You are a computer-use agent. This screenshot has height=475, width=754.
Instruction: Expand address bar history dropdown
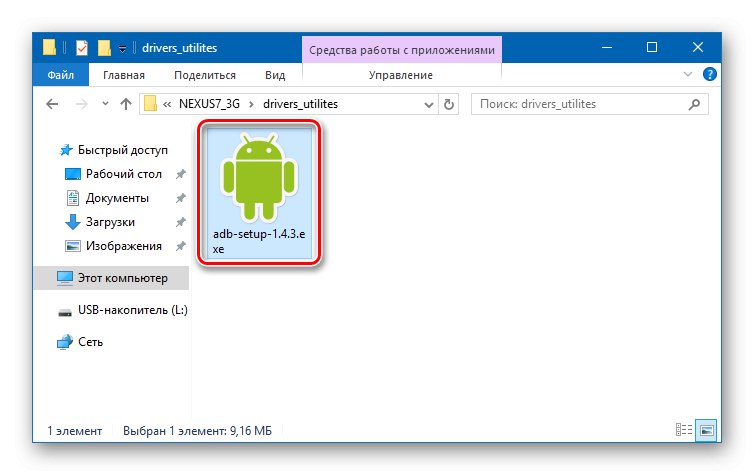coord(428,104)
